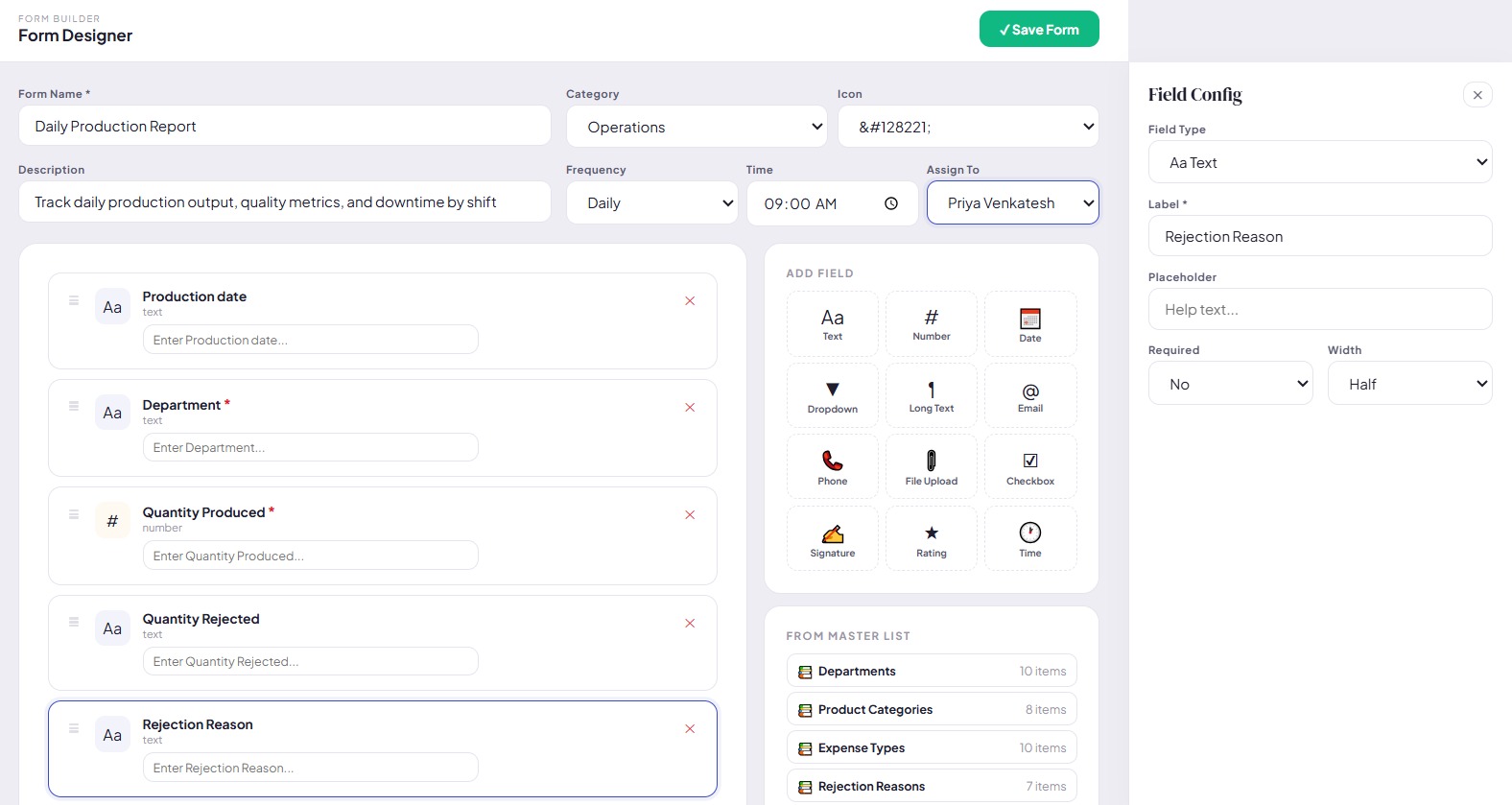
Task: Select the Product Categories master list
Action: 932,709
